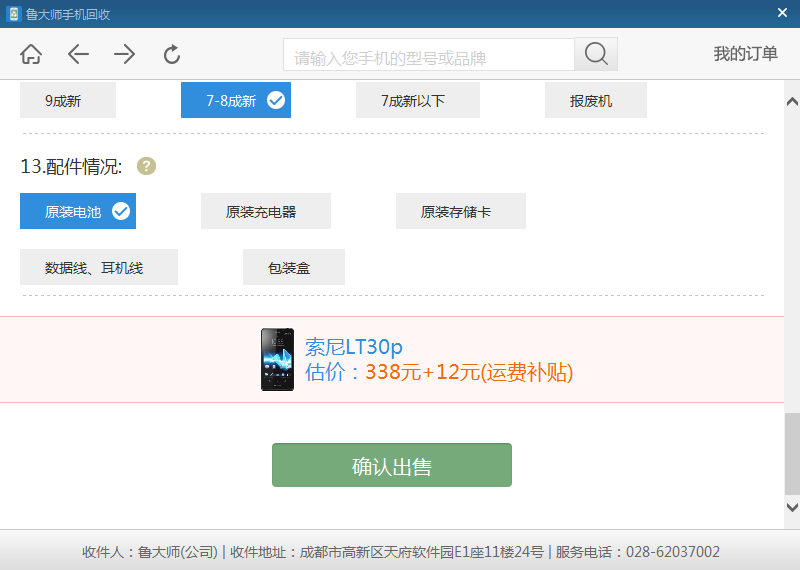This screenshot has width=800, height=570.
Task: Click the magnifier search button
Action: pos(596,54)
